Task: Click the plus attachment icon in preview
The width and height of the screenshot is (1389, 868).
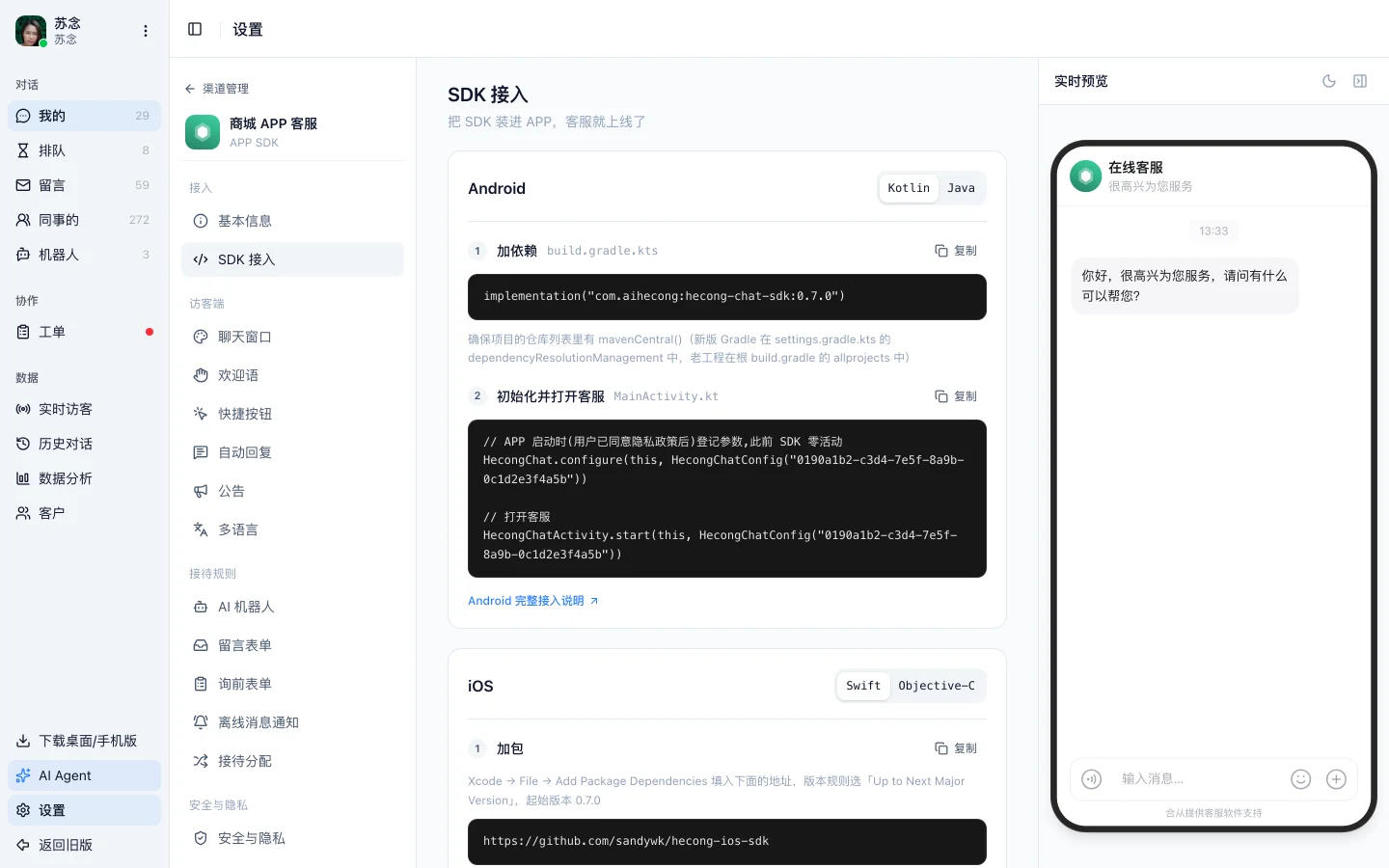Action: [1336, 779]
